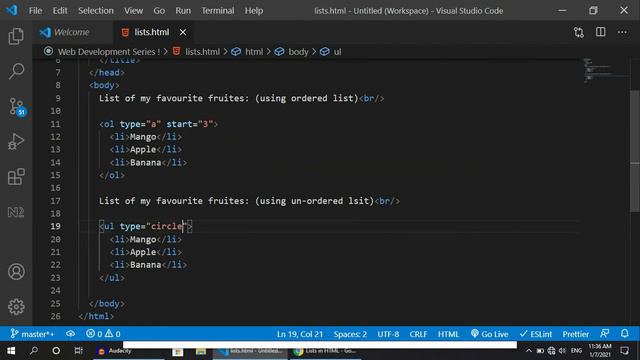Screen dimensions: 640x360
Task: Click ESLint status bar item
Action: 536,334
